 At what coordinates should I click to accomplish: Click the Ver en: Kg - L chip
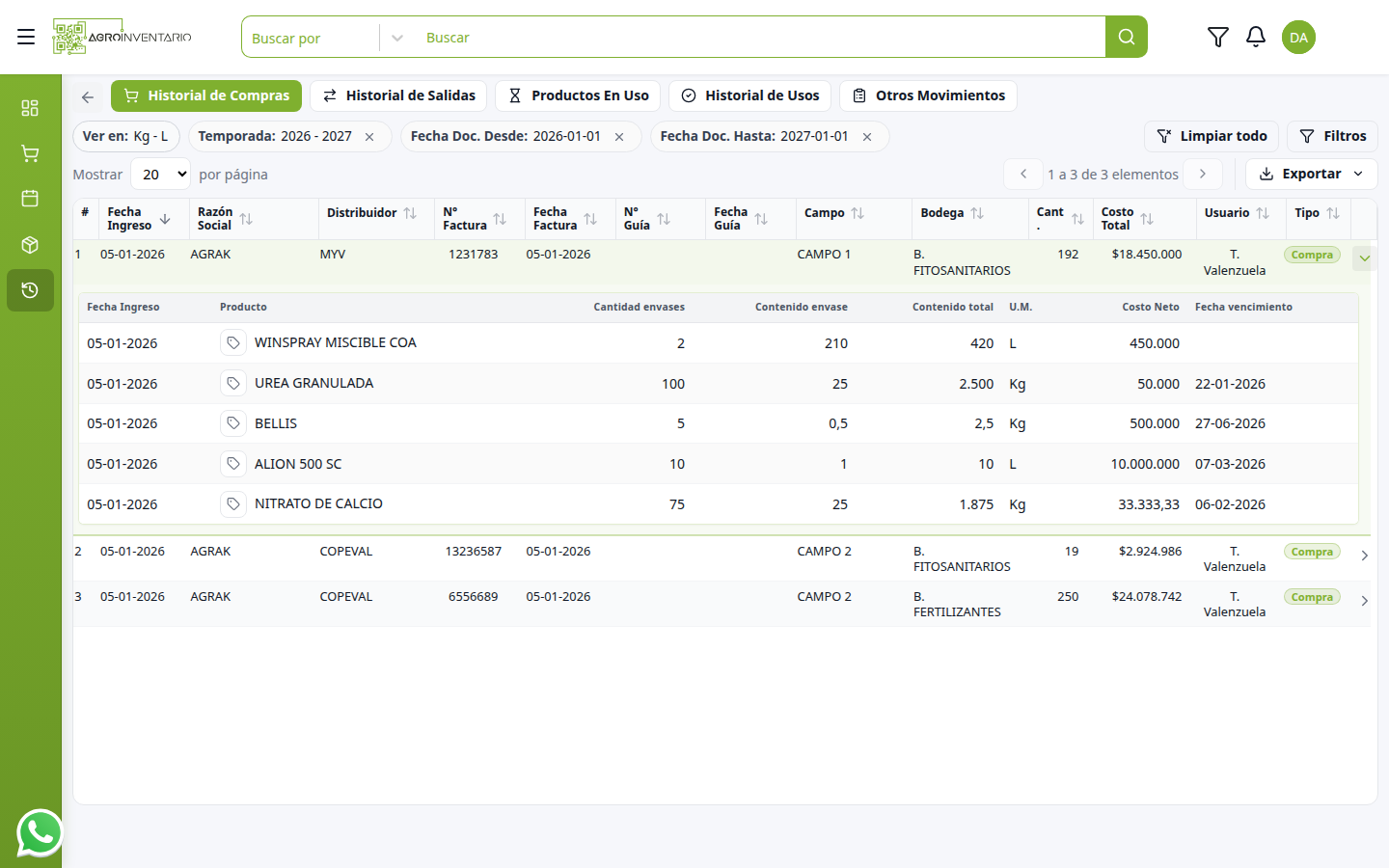125,136
